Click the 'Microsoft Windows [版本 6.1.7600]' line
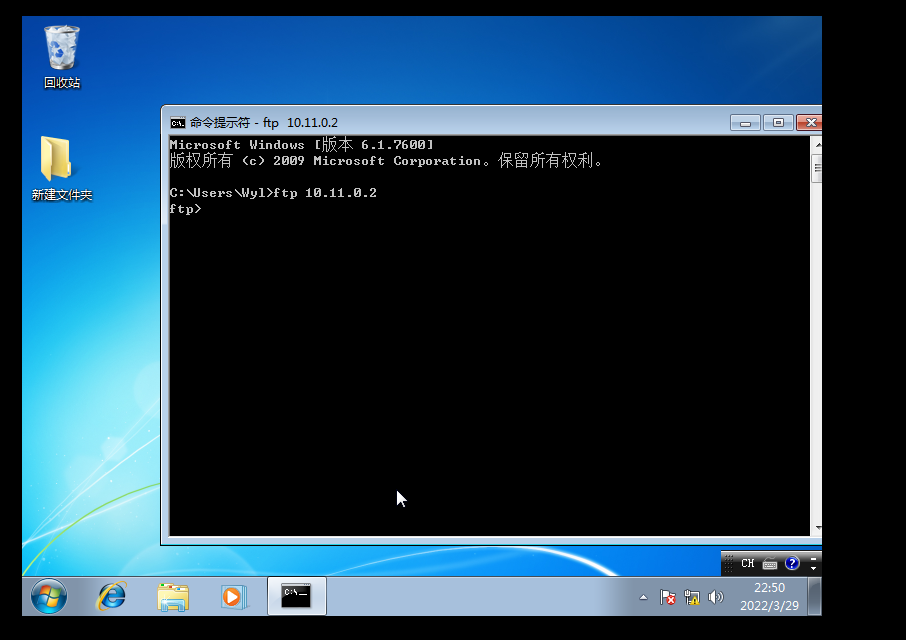Viewport: 906px width, 640px height. click(301, 144)
